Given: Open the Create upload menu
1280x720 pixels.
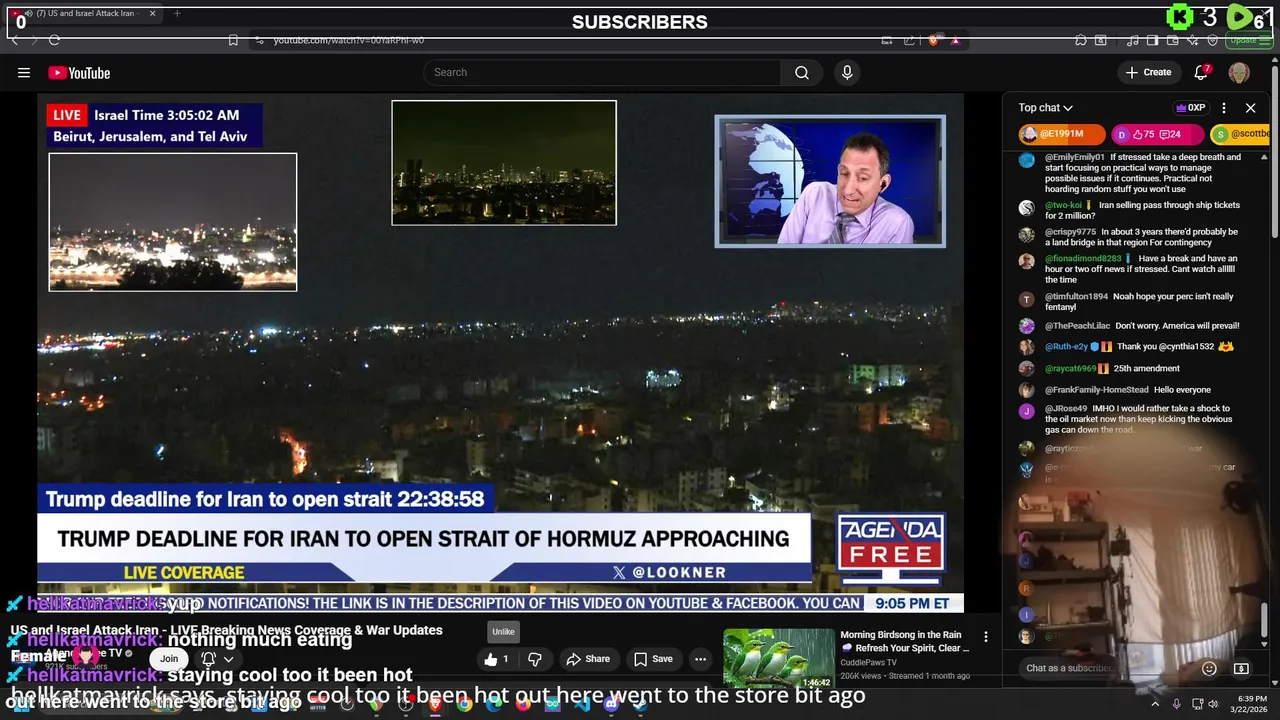Looking at the screenshot, I should click(1148, 72).
